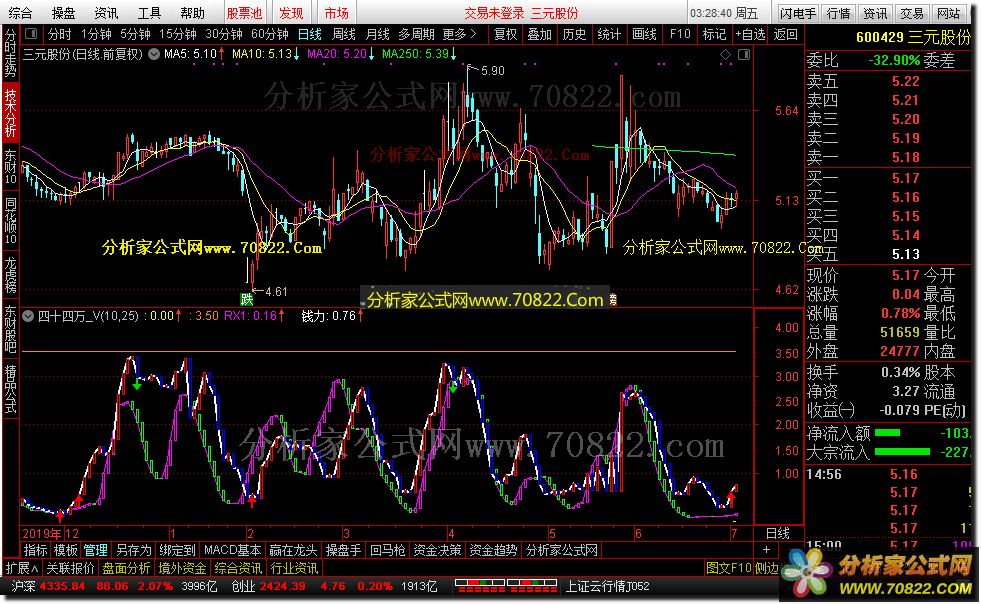This screenshot has width=981, height=604.
Task: Open 东财10 sidebar tab
Action: (x=10, y=166)
